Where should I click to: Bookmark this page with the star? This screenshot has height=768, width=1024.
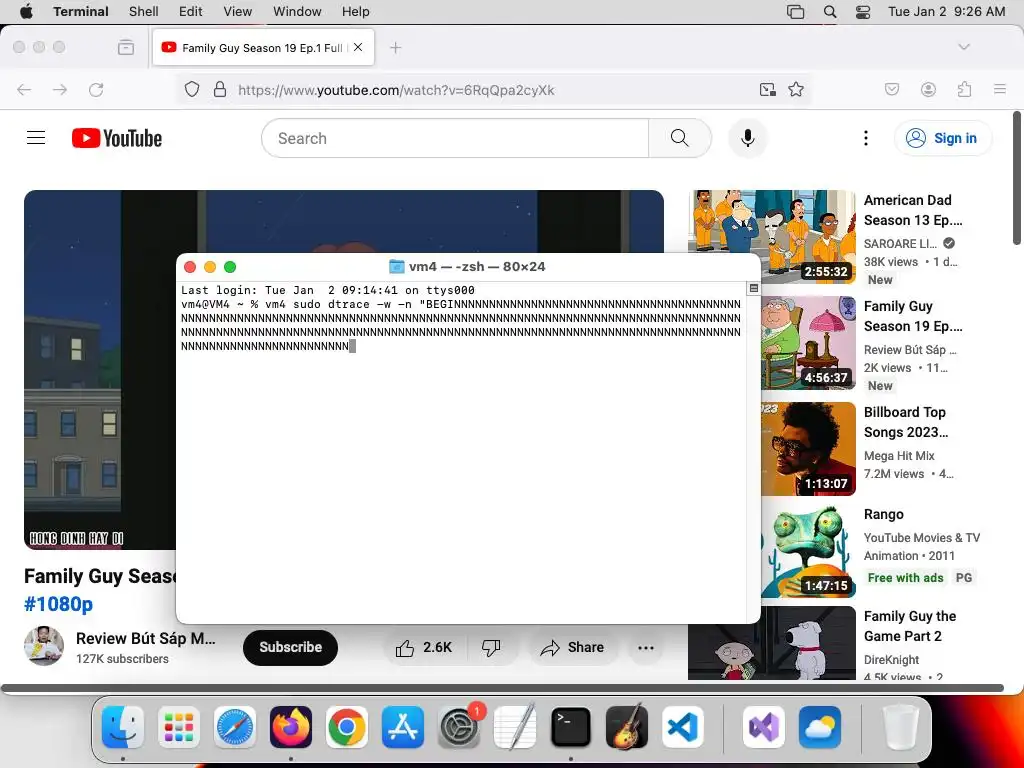796,89
